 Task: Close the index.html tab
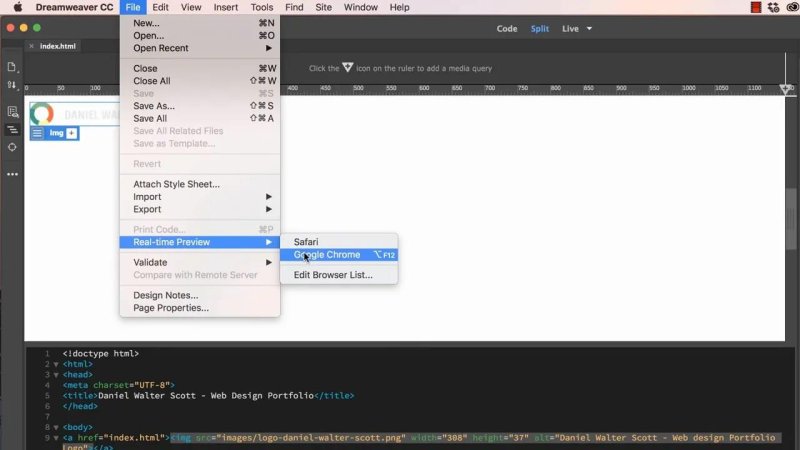[31, 46]
